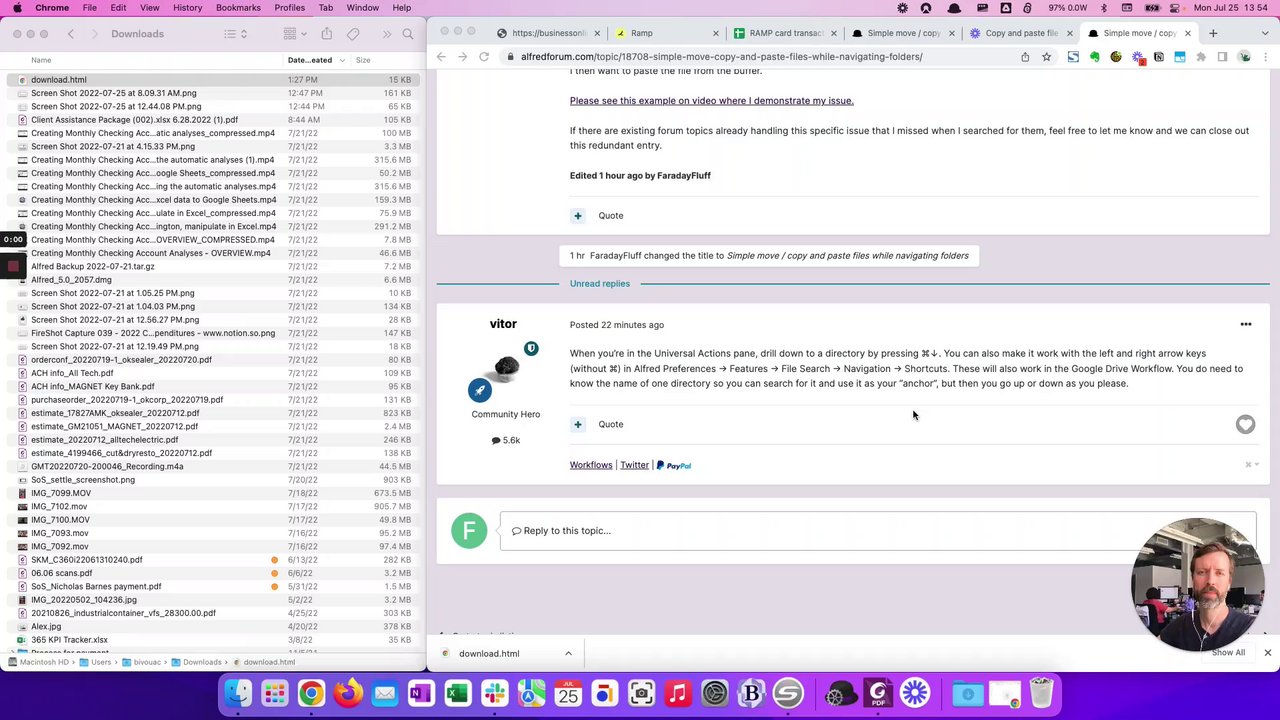Open vitor's PayPal signature link
The height and width of the screenshot is (720, 1280).
point(674,465)
